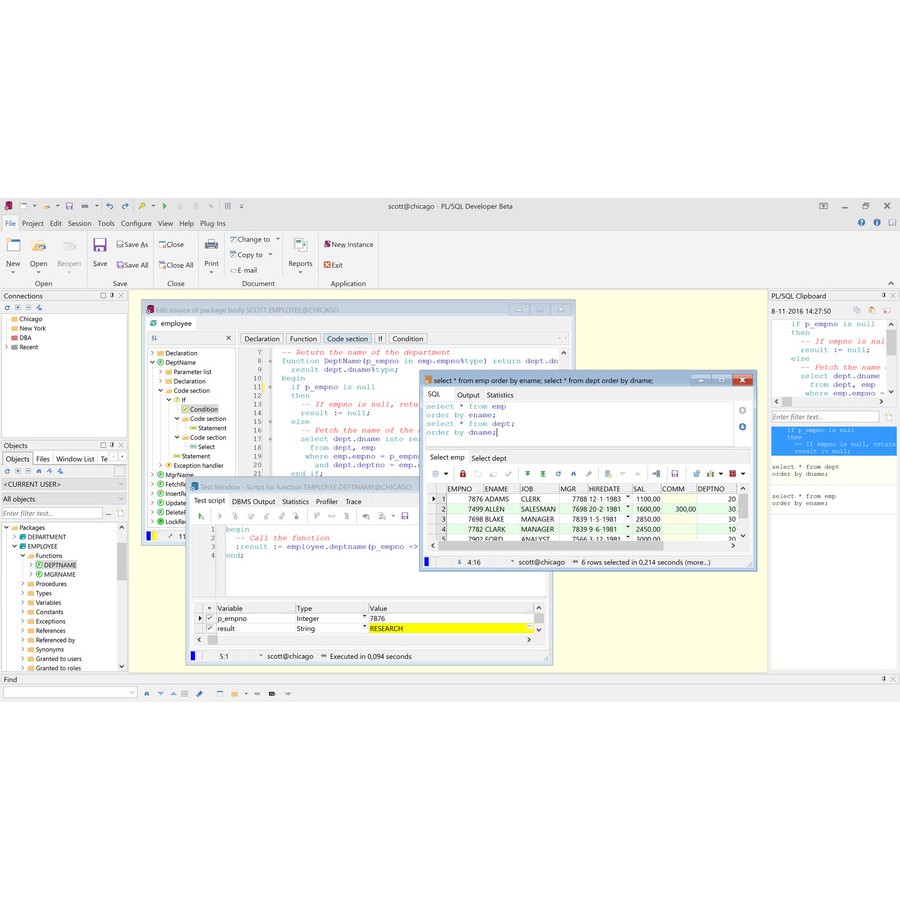Open the CURRENT USER dropdown
900x900 pixels.
point(121,484)
